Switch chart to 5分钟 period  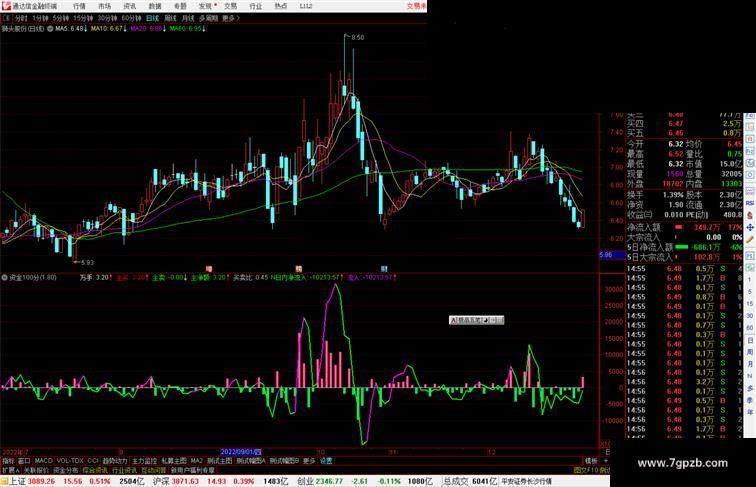[61, 18]
